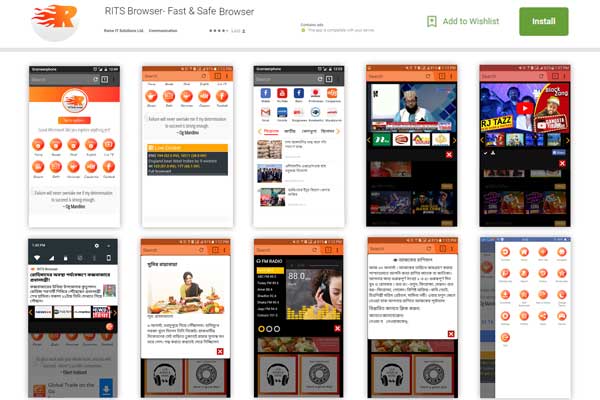Viewport: 600px width, 400px height.
Task: Click the green Install button
Action: (x=543, y=21)
